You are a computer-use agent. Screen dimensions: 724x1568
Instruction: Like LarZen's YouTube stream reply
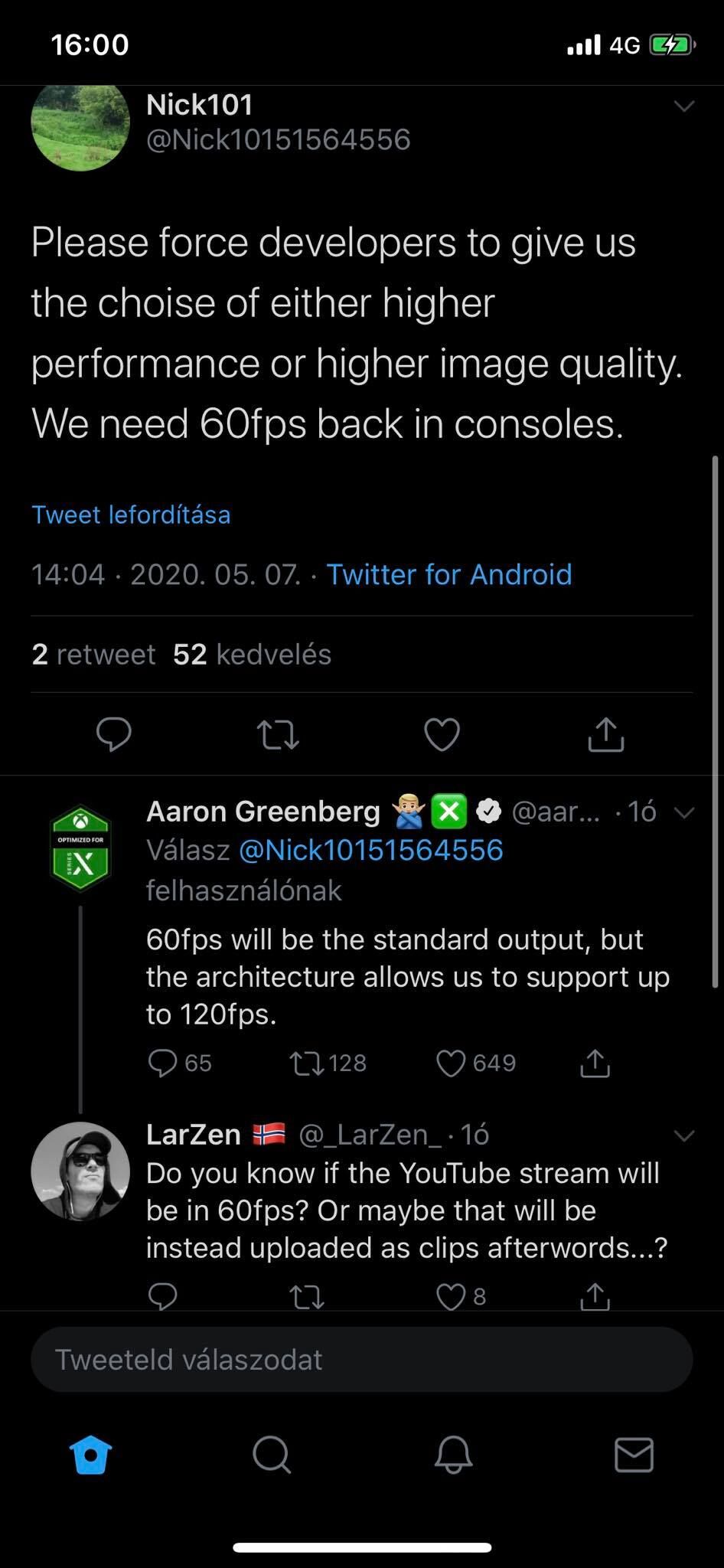[451, 1296]
